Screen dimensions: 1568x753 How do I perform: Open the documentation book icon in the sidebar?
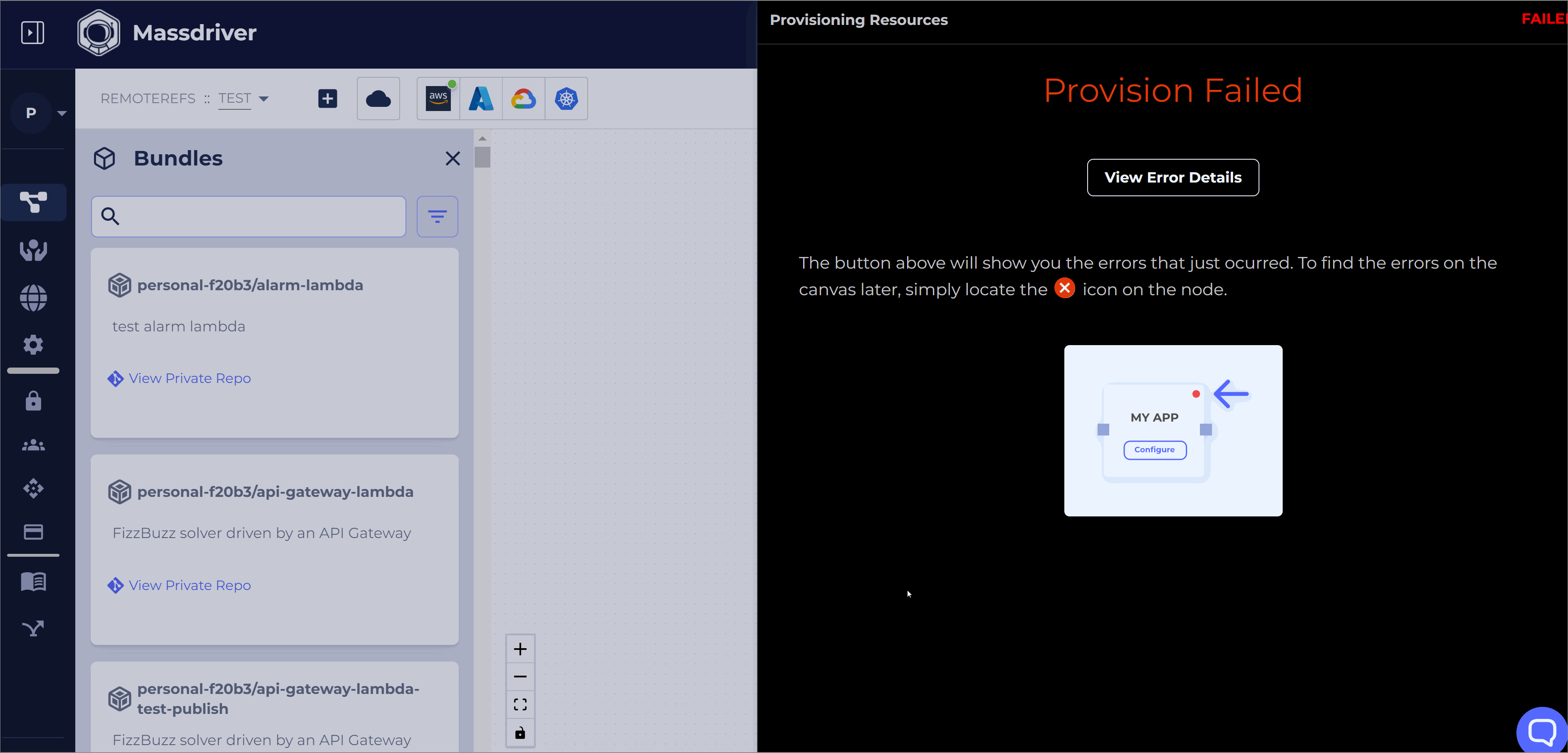(x=33, y=581)
